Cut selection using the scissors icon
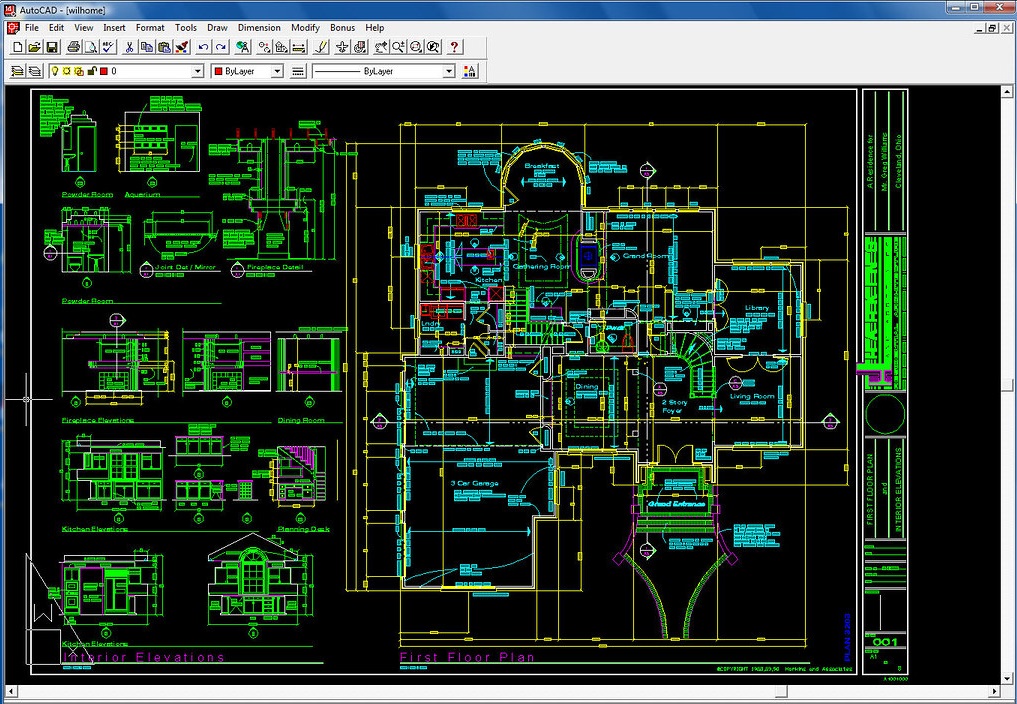 click(x=129, y=47)
